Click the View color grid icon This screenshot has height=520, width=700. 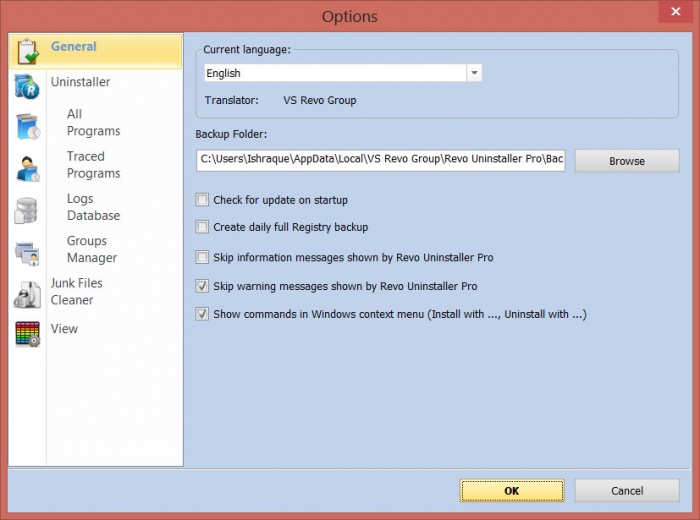point(28,334)
